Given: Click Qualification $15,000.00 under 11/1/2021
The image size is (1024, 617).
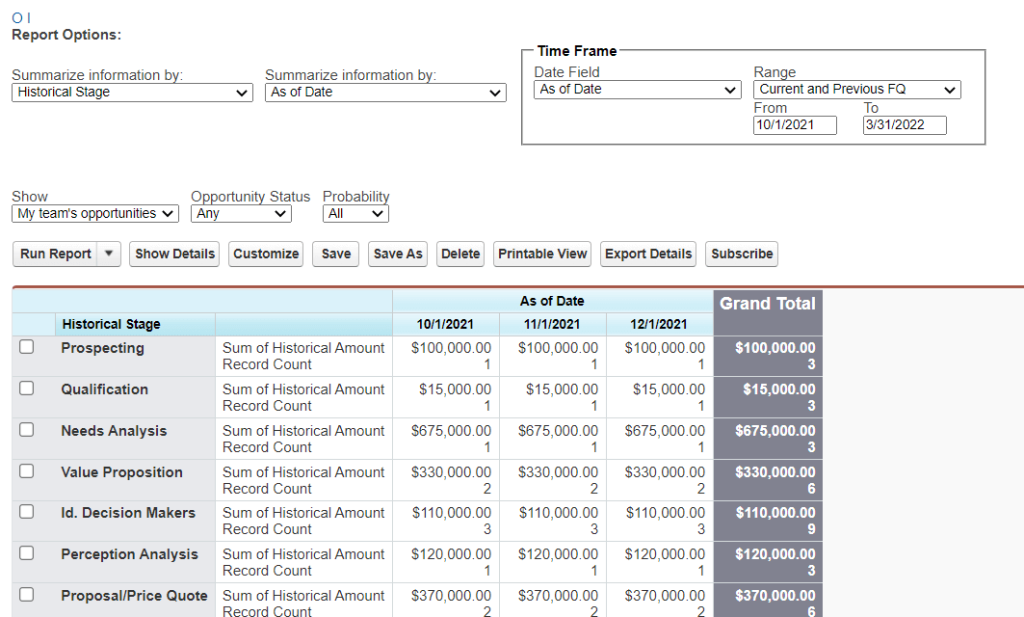Looking at the screenshot, I should [x=562, y=390].
